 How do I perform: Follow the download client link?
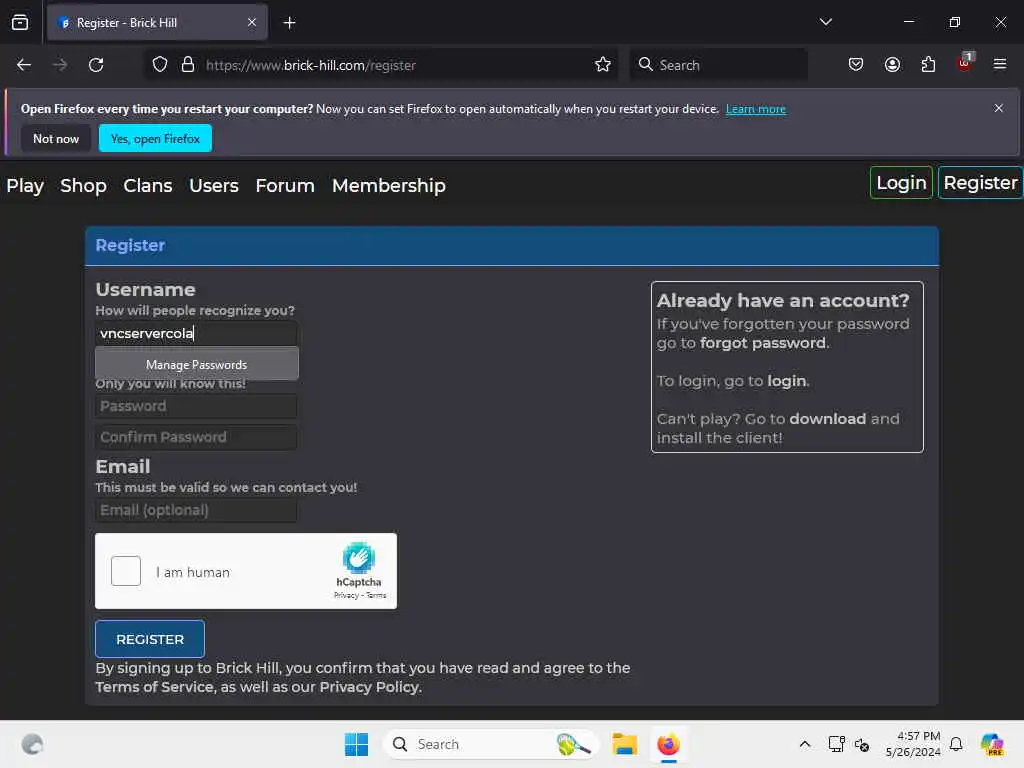827,419
